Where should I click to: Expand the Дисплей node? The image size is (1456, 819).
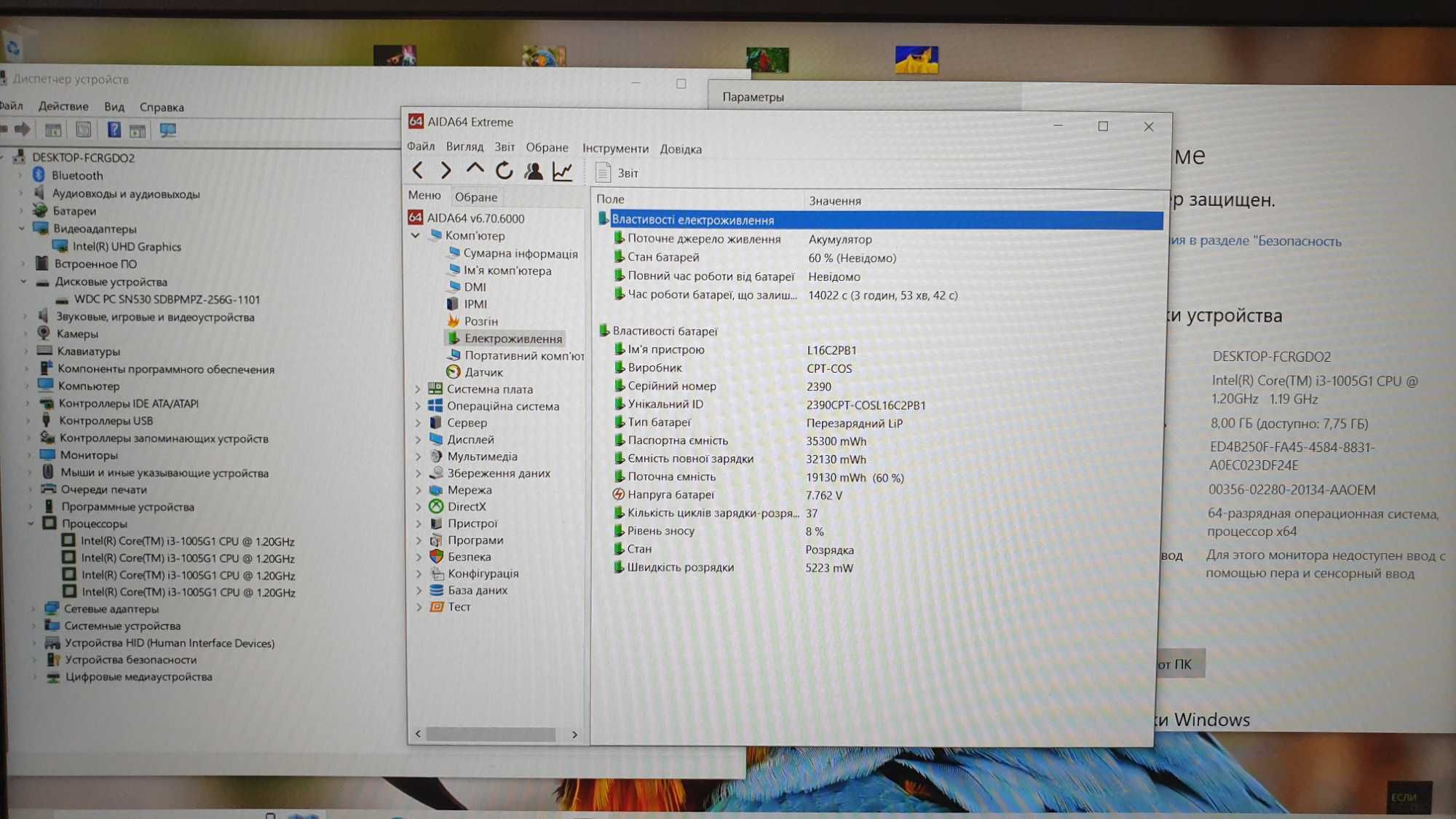pyautogui.click(x=418, y=440)
